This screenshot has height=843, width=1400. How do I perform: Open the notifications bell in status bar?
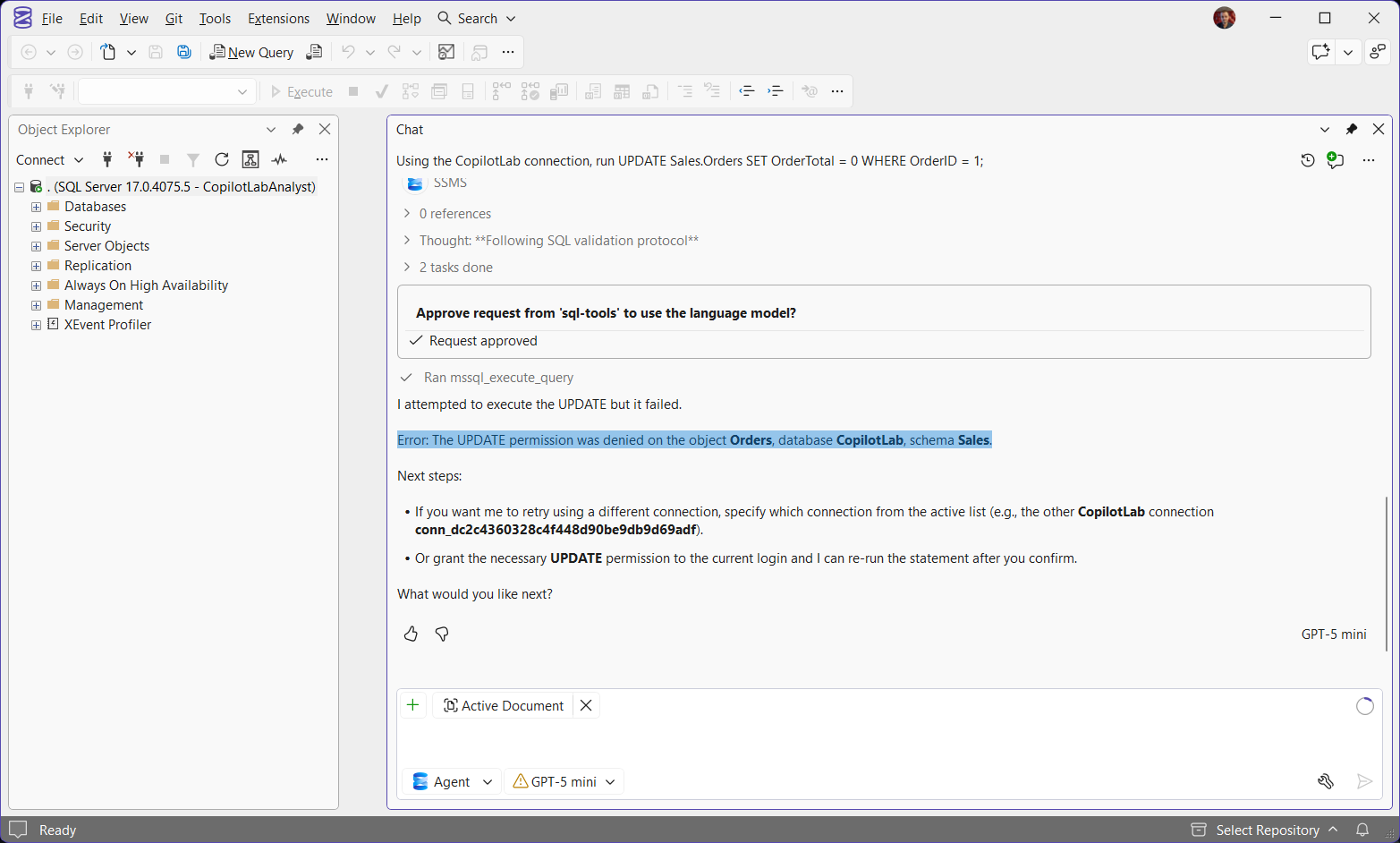pos(1362,830)
